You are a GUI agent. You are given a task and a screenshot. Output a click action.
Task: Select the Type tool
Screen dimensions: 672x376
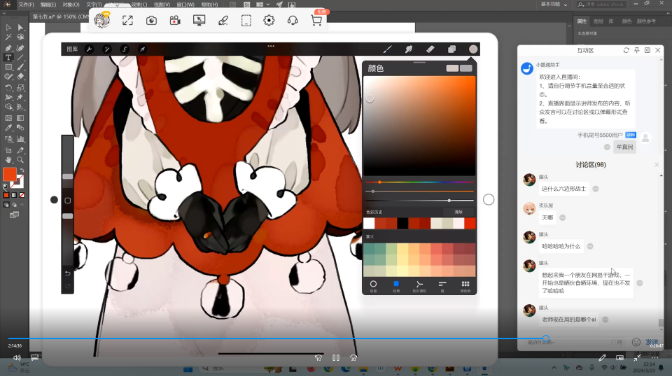[8, 57]
